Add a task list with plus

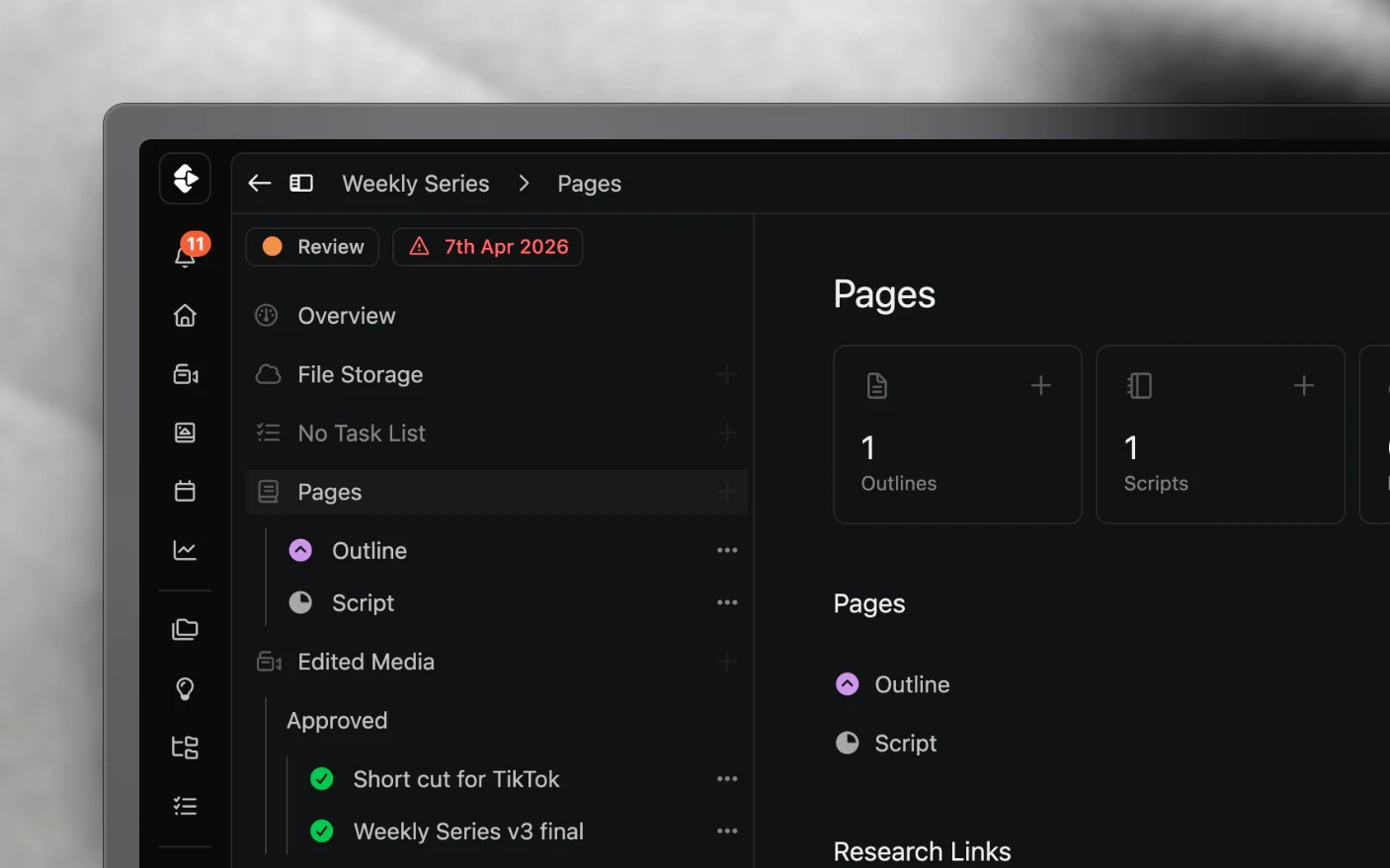[x=727, y=433]
